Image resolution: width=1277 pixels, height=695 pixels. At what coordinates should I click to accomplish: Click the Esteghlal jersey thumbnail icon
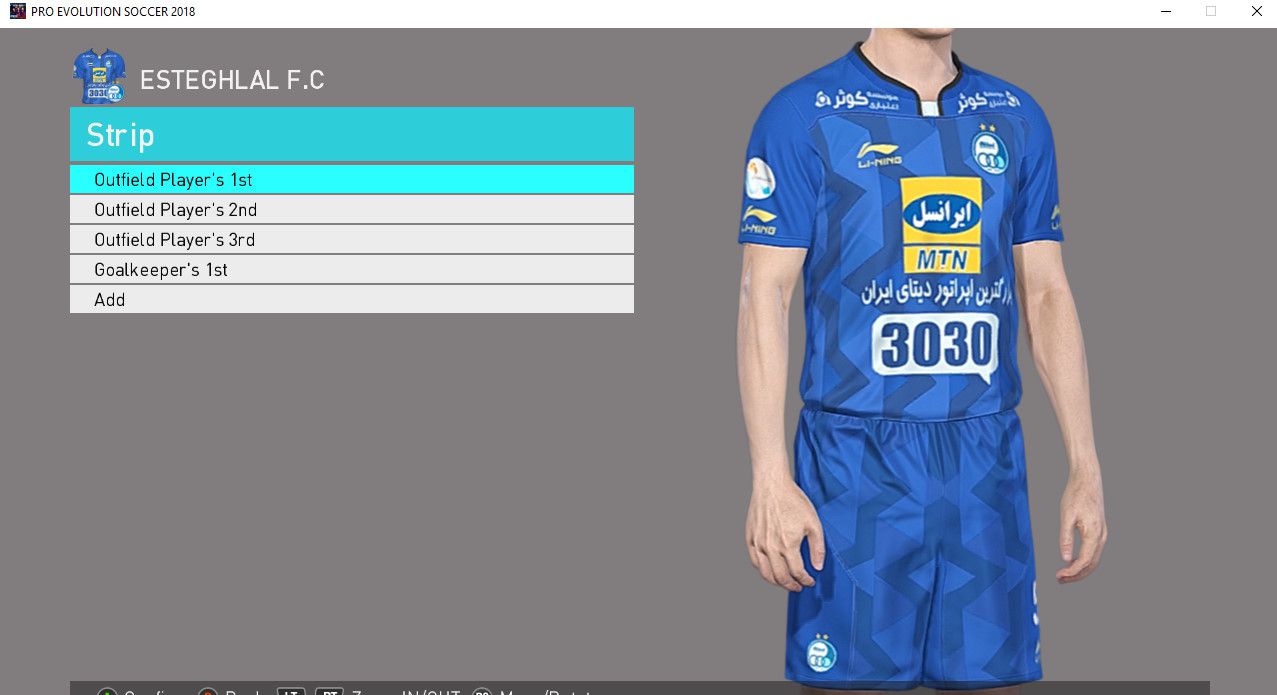[x=99, y=77]
